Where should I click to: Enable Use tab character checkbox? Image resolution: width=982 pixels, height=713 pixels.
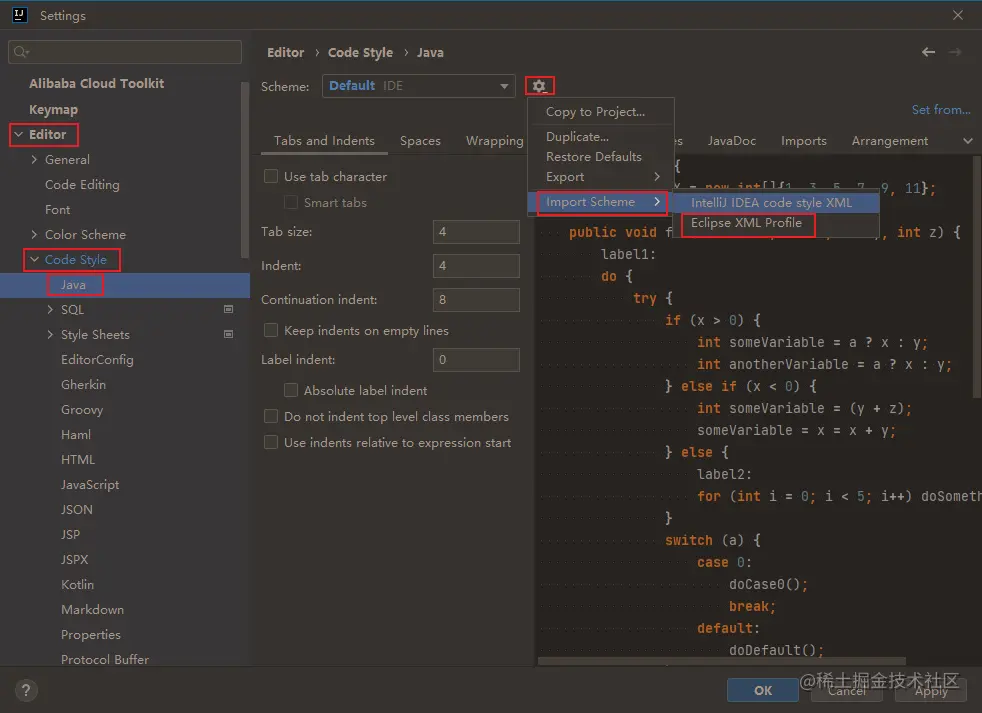tap(271, 177)
